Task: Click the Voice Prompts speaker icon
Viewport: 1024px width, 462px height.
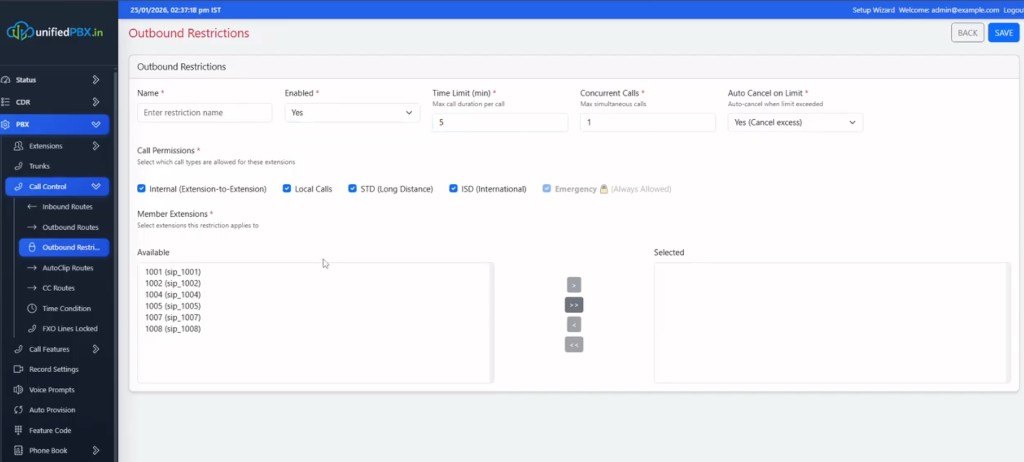Action: click(x=18, y=389)
